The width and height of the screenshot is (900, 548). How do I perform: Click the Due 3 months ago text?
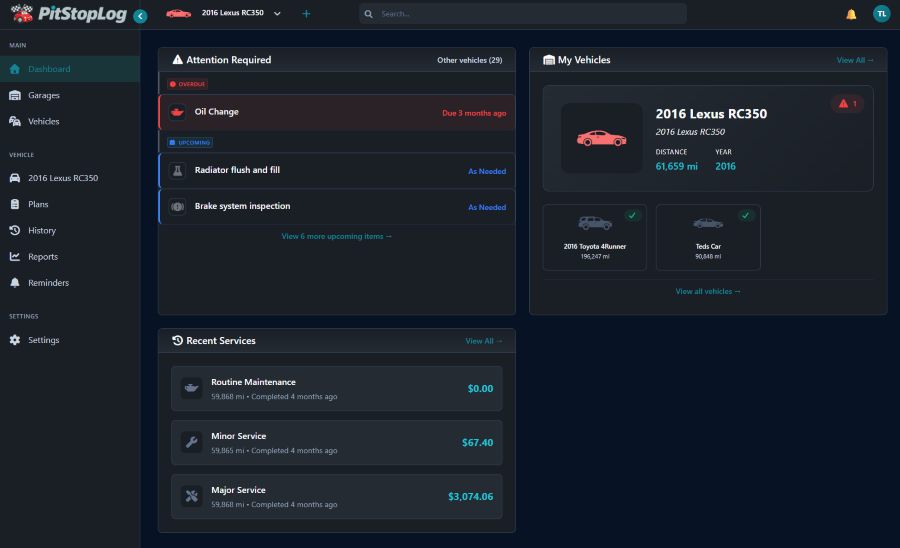(x=474, y=113)
